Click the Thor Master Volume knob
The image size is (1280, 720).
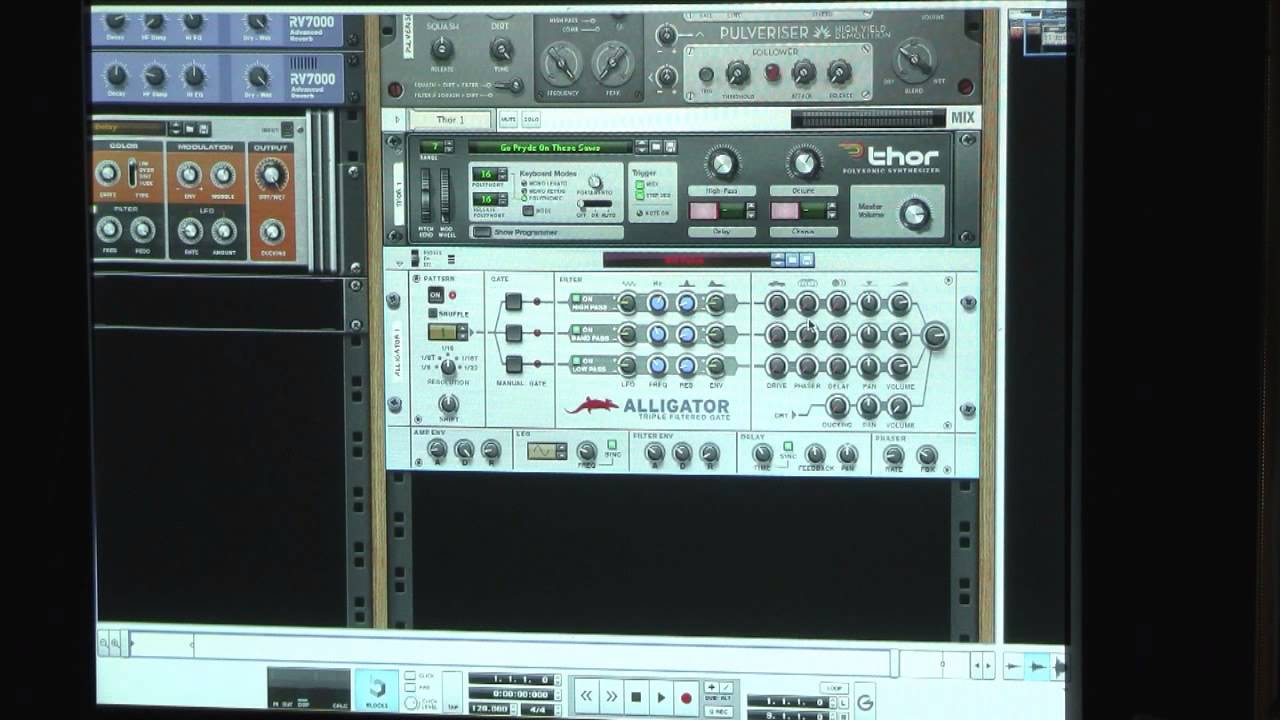coord(914,213)
